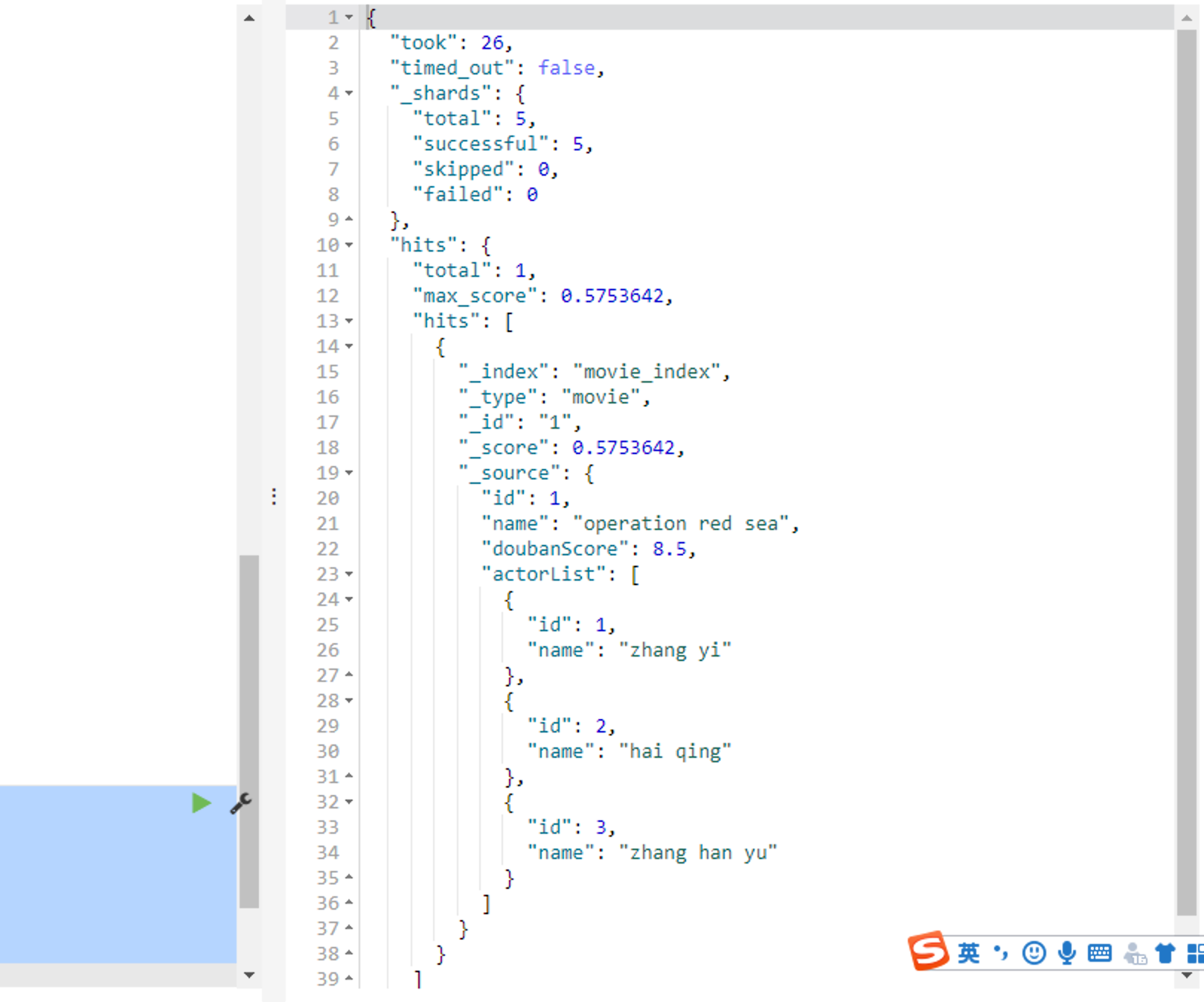Viewport: 1204px width, 1002px height.
Task: Open the Sogou soft keyboard
Action: [1099, 953]
